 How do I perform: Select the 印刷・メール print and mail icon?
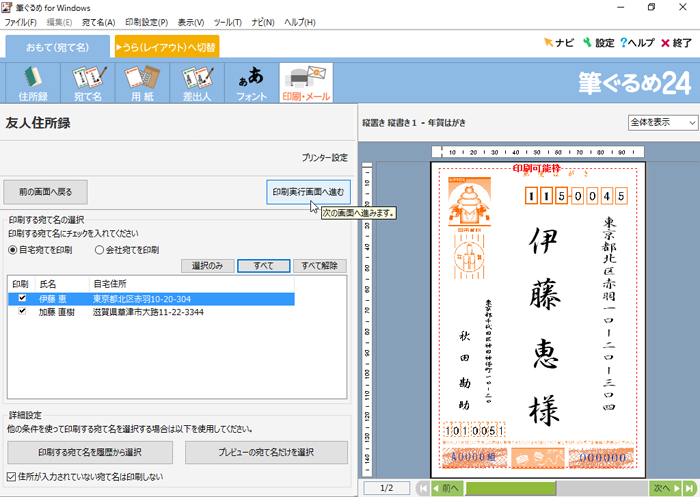click(x=306, y=83)
